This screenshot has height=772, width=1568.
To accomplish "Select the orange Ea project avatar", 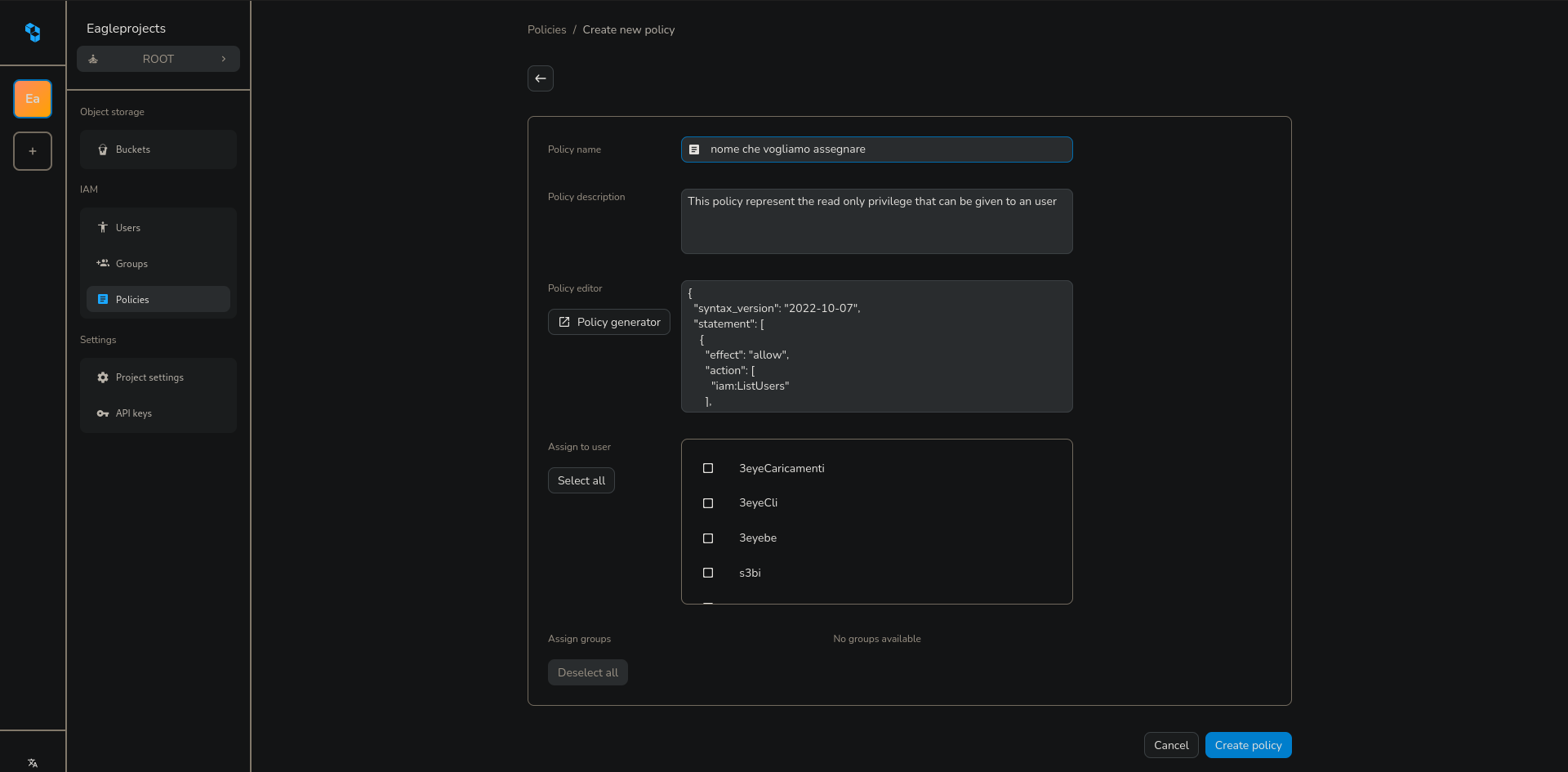I will (33, 99).
